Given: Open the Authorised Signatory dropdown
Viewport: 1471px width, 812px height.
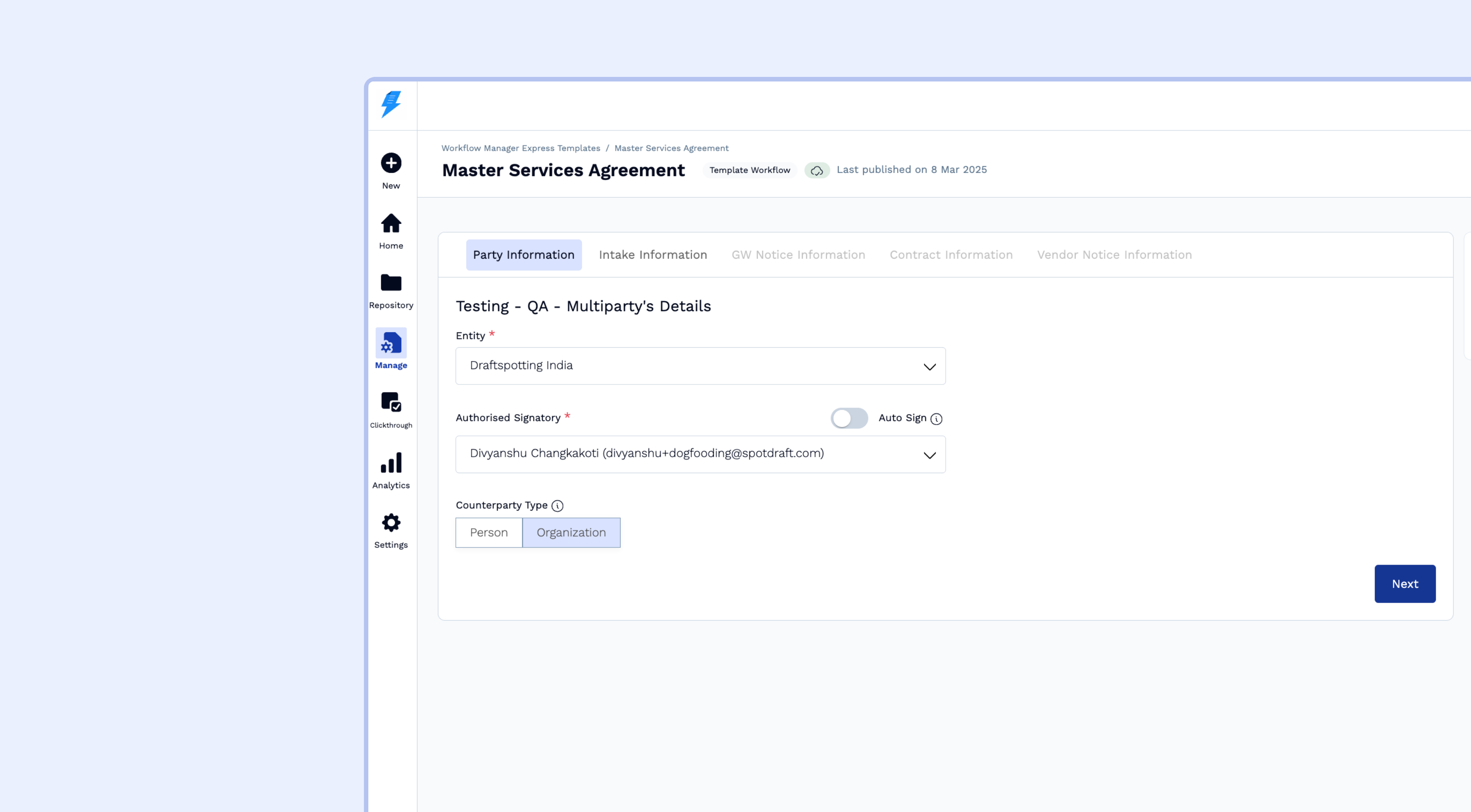Looking at the screenshot, I should [700, 454].
